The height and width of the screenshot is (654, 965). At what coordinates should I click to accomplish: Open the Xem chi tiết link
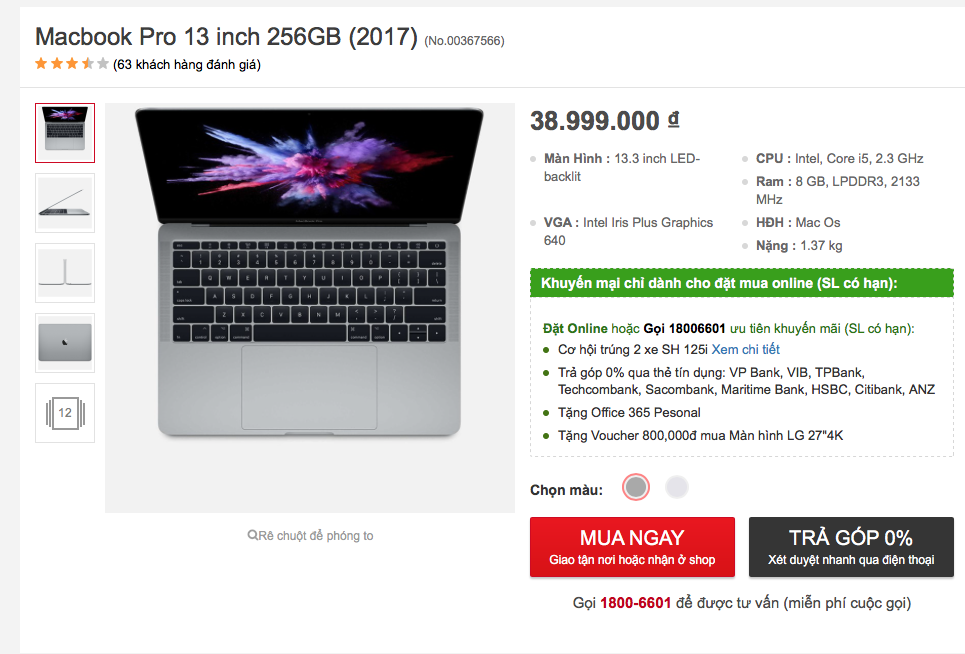point(745,349)
